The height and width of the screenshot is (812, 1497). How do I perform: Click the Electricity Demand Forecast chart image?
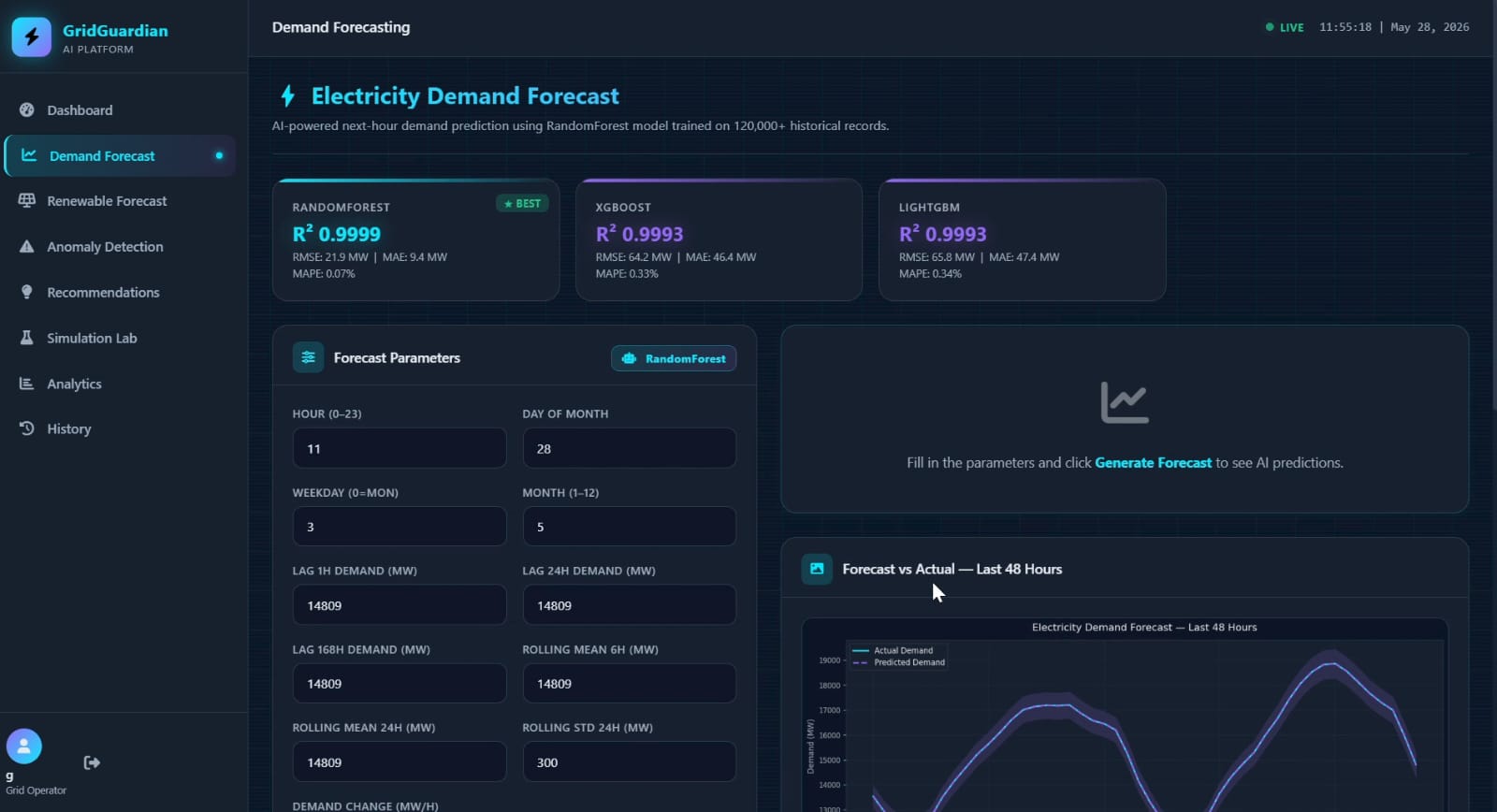[1125, 716]
